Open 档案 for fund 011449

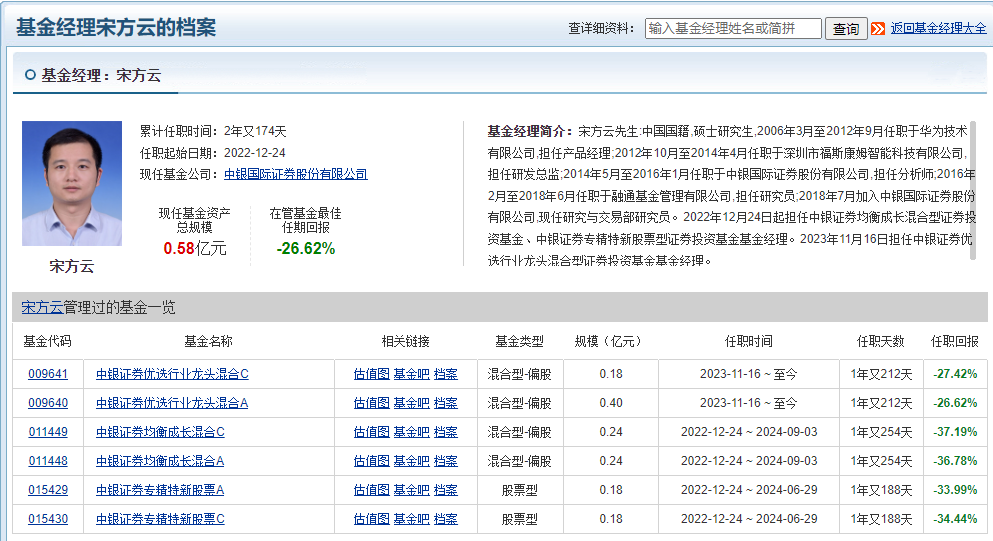pos(446,432)
